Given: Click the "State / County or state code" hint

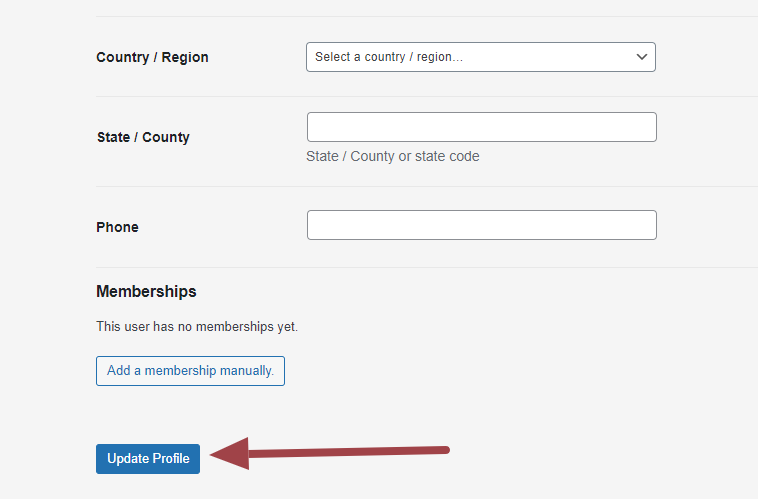Looking at the screenshot, I should click(x=393, y=156).
